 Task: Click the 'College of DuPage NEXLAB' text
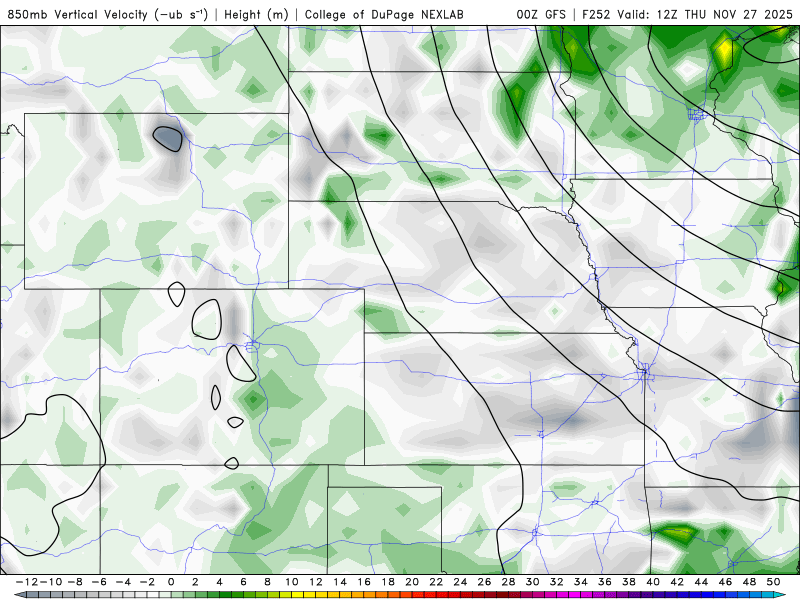pyautogui.click(x=384, y=14)
